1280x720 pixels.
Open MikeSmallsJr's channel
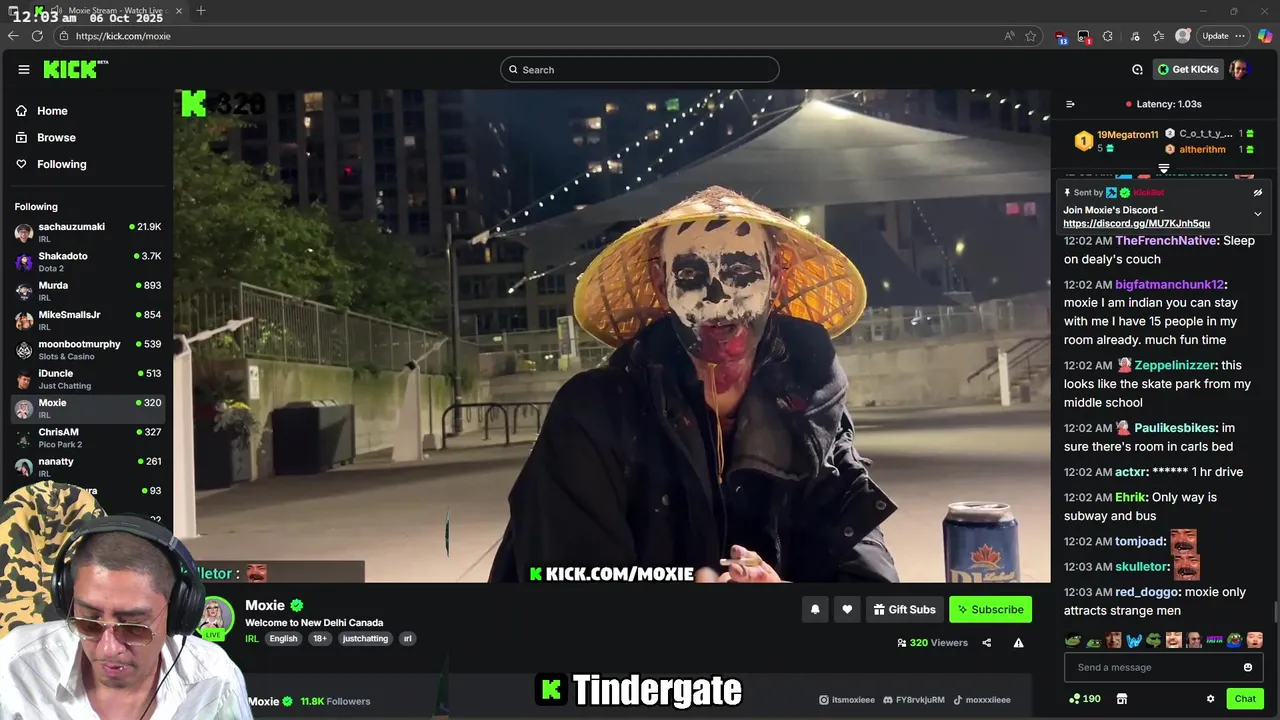point(88,320)
